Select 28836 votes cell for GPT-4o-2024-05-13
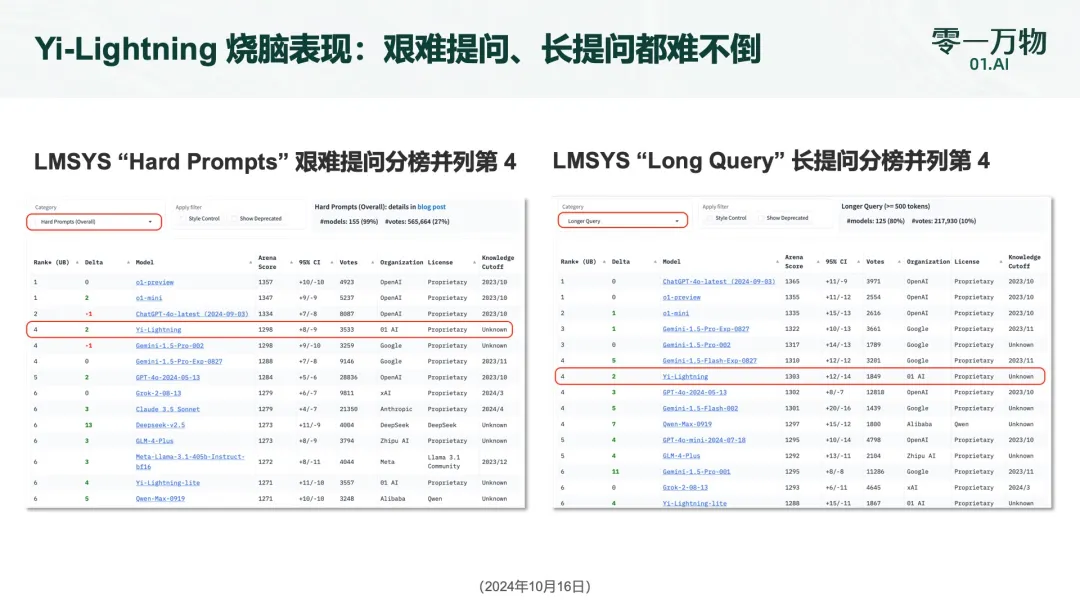 349,377
